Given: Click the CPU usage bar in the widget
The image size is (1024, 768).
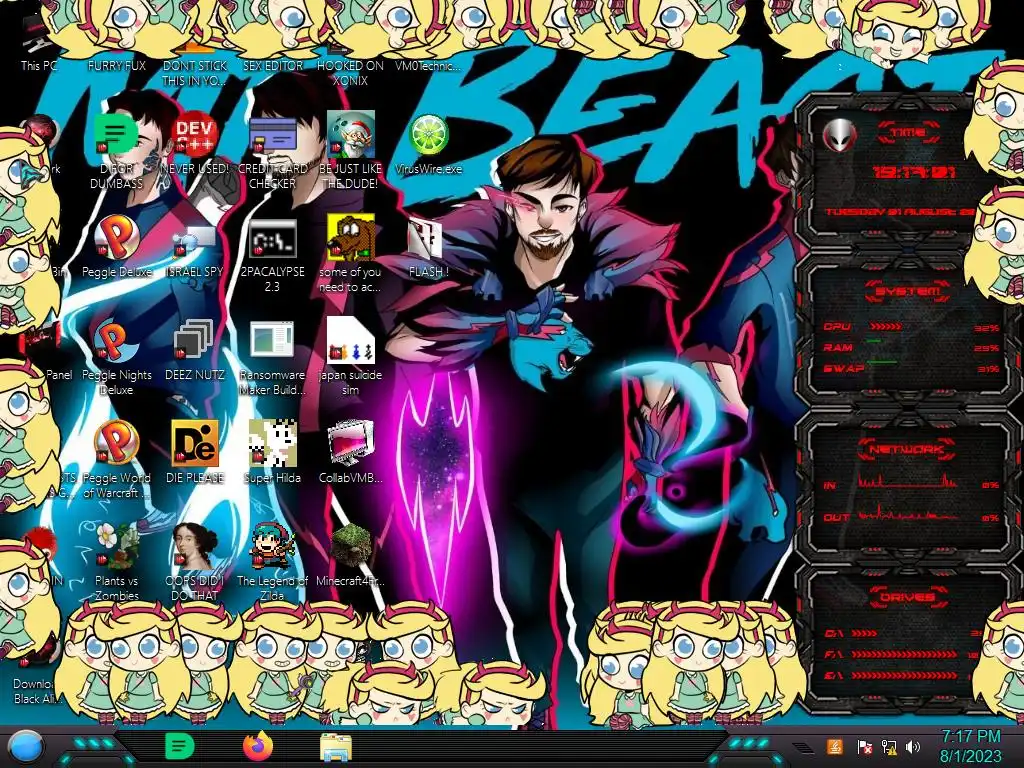Looking at the screenshot, I should [886, 327].
